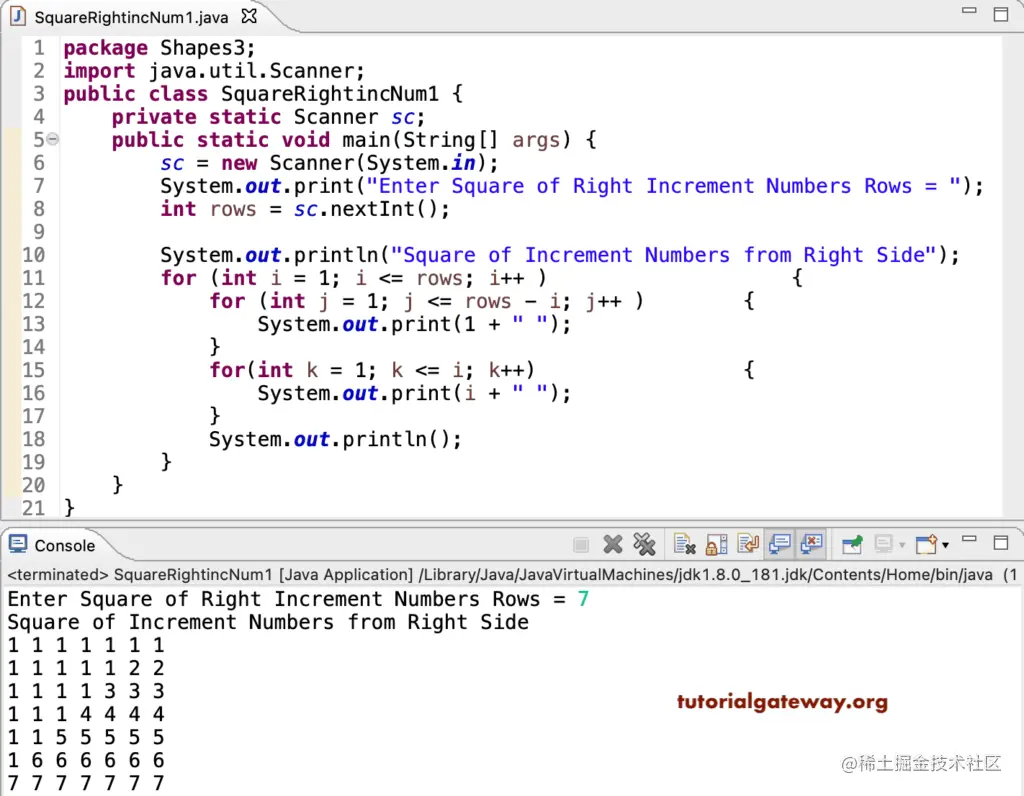Click the Console view monitor icon
Image resolution: width=1024 pixels, height=796 pixels.
tap(18, 544)
